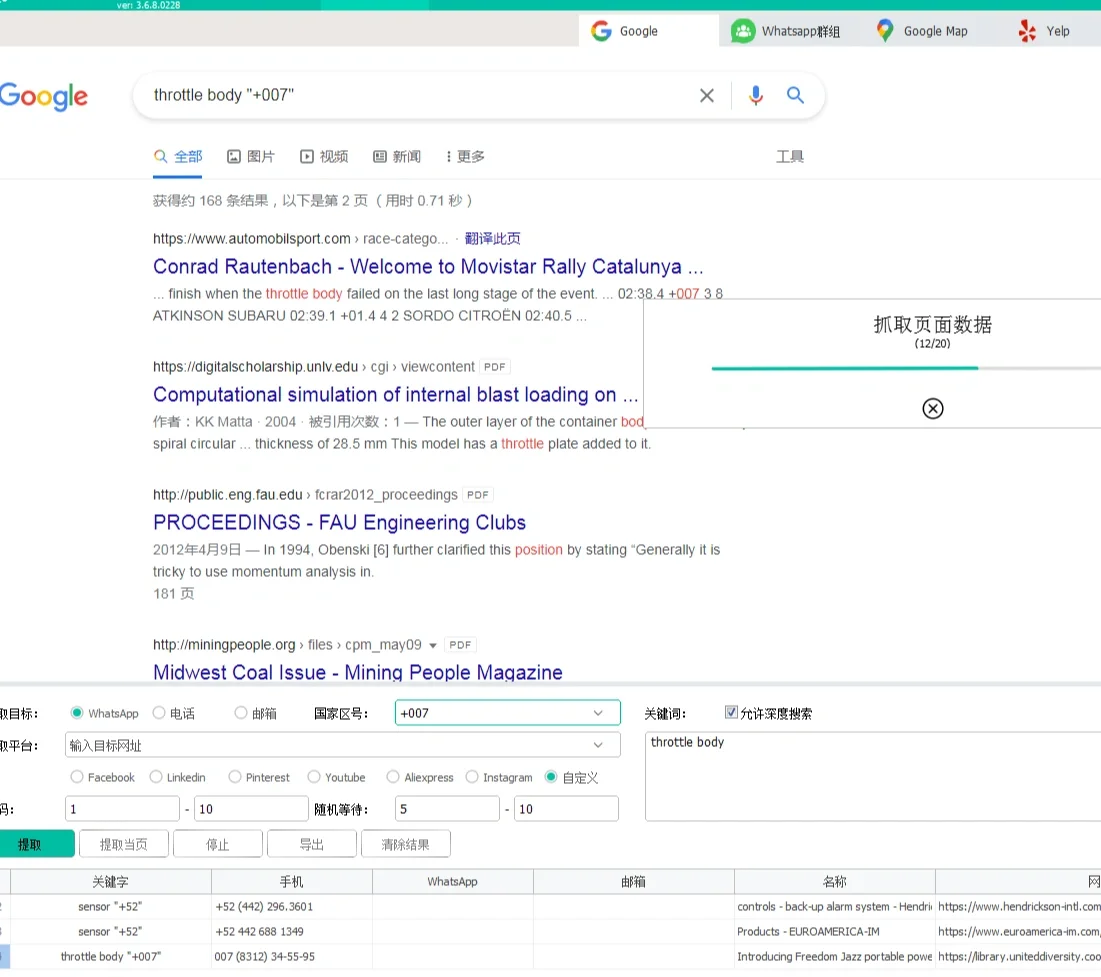
Task: Focus random wait maximum field showing 10
Action: click(566, 808)
